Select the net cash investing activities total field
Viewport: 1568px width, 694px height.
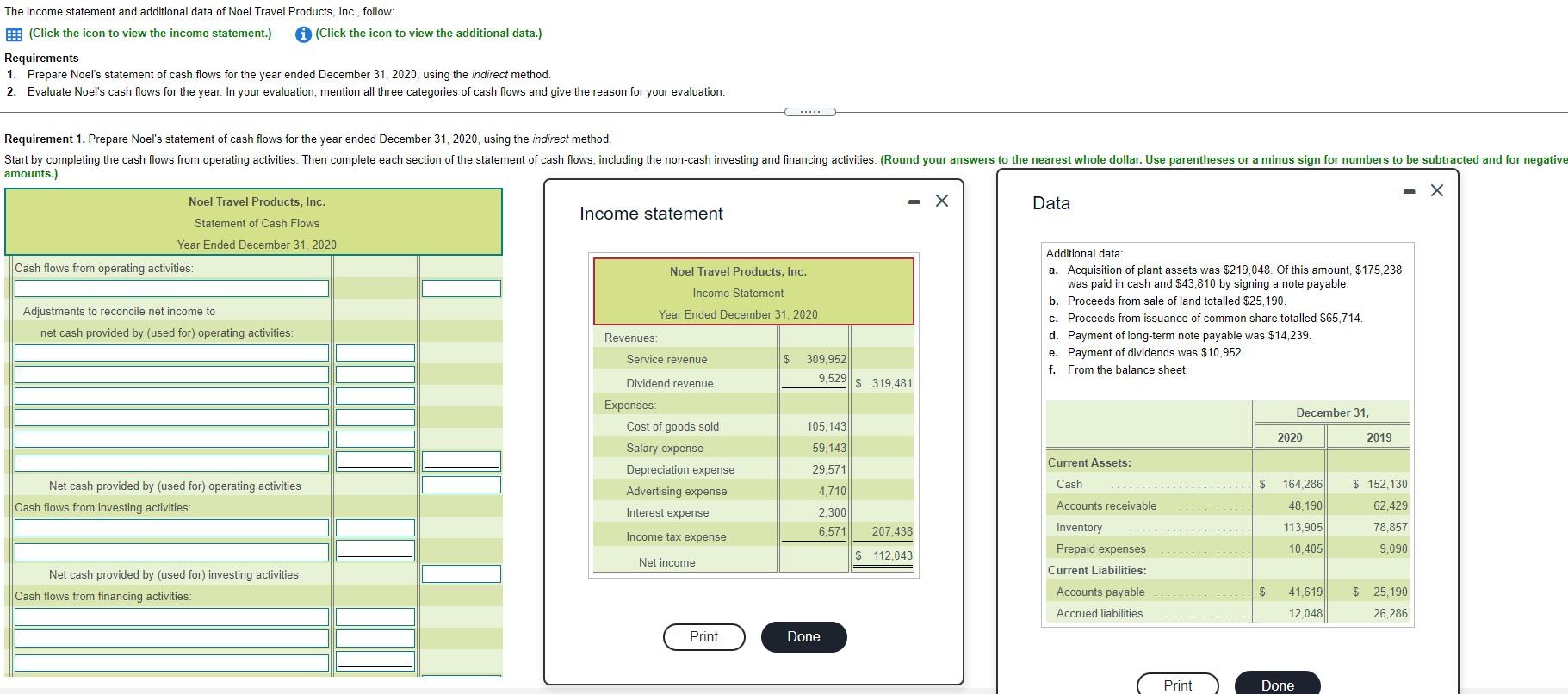[462, 573]
